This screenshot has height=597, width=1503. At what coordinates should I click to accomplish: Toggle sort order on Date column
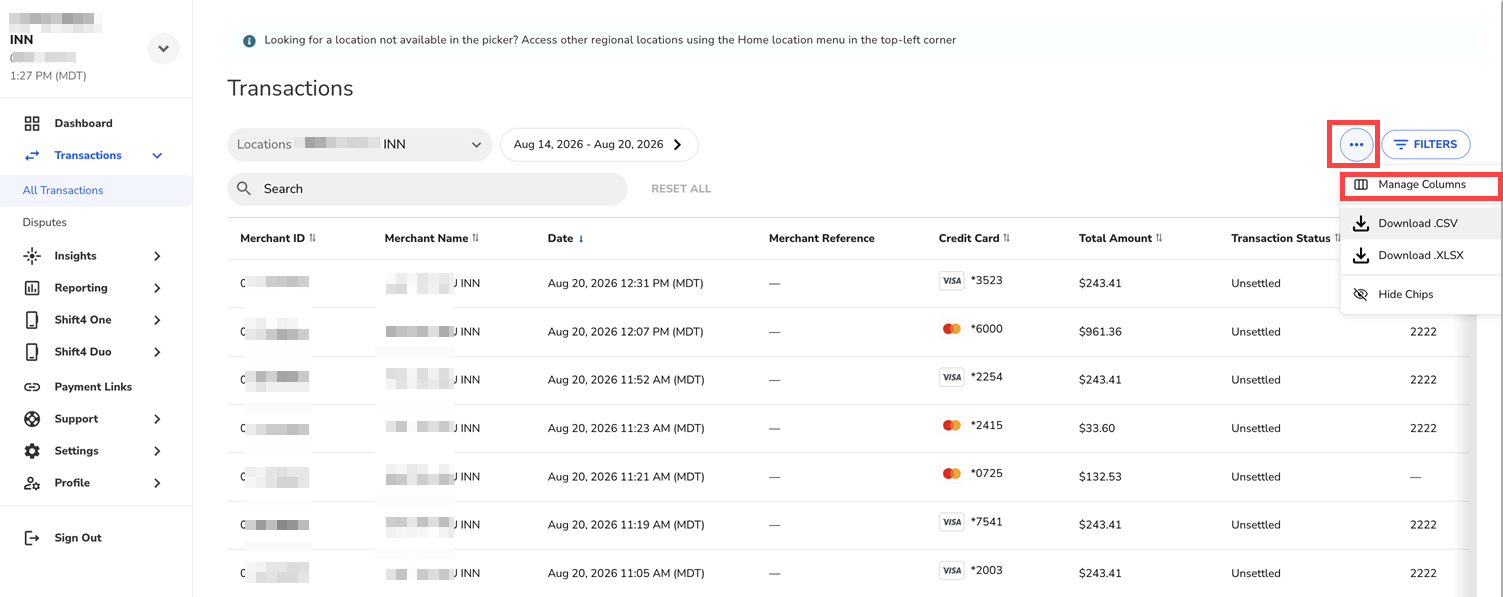click(x=566, y=238)
